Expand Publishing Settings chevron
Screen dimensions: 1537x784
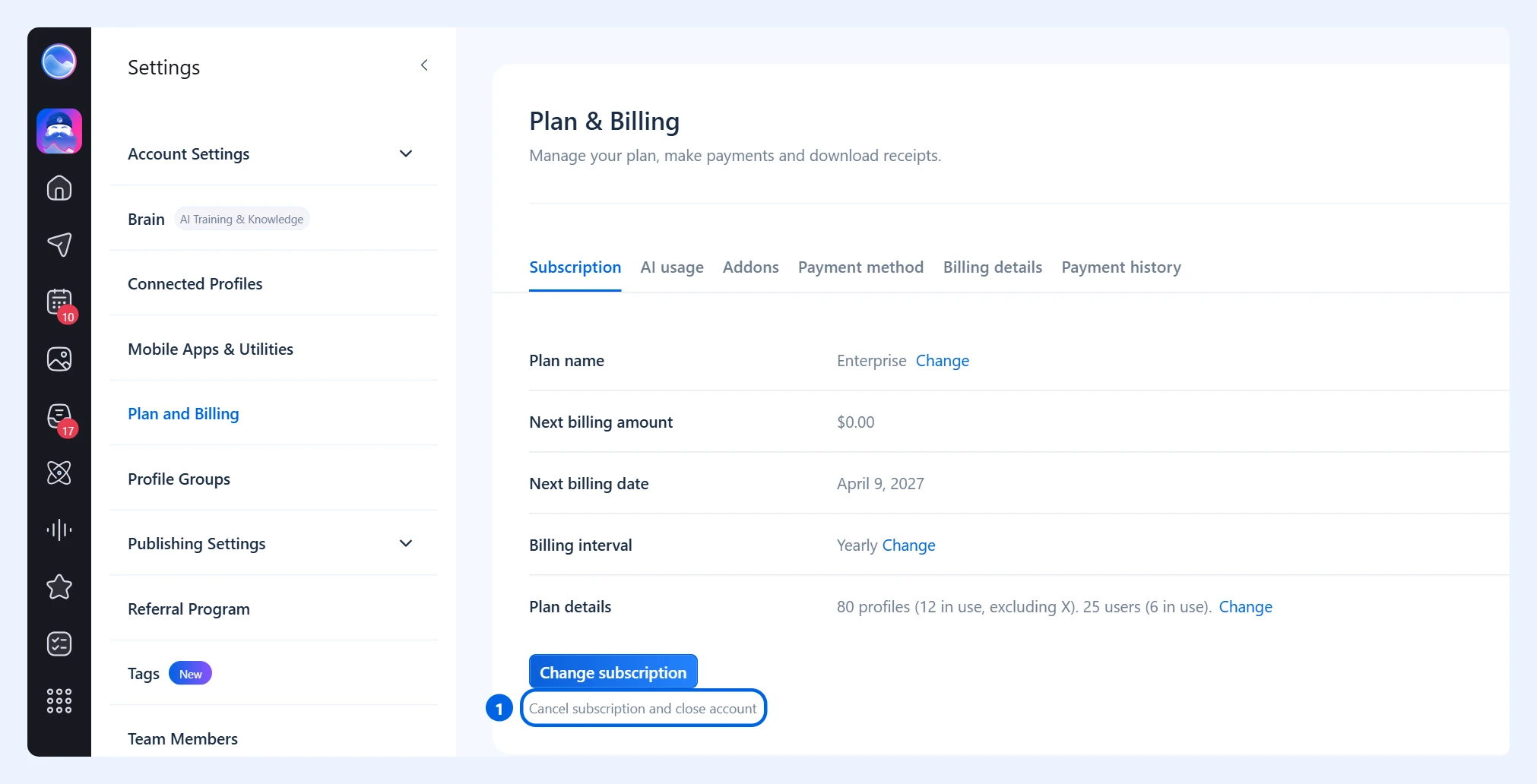tap(406, 543)
